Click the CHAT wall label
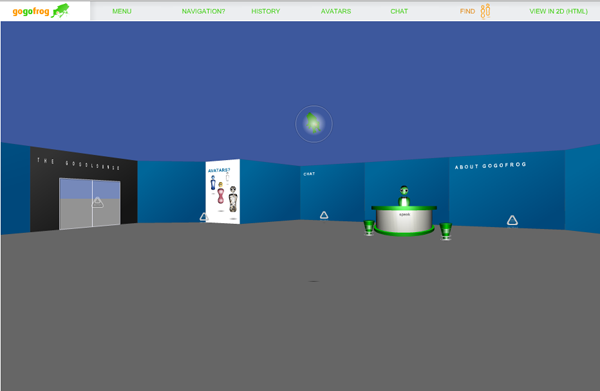Viewport: 600px width, 391px height. 309,174
